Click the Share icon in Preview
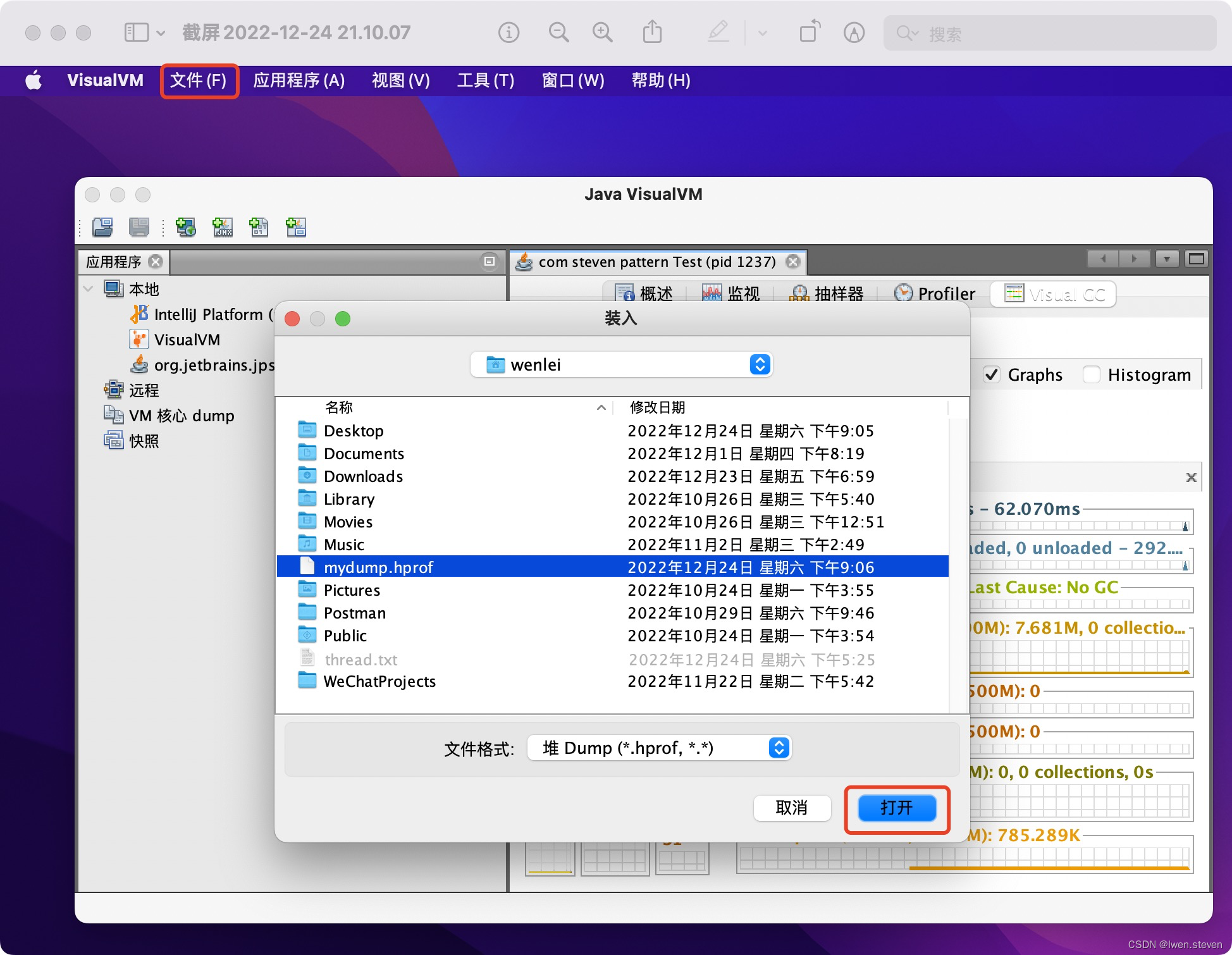 click(652, 32)
